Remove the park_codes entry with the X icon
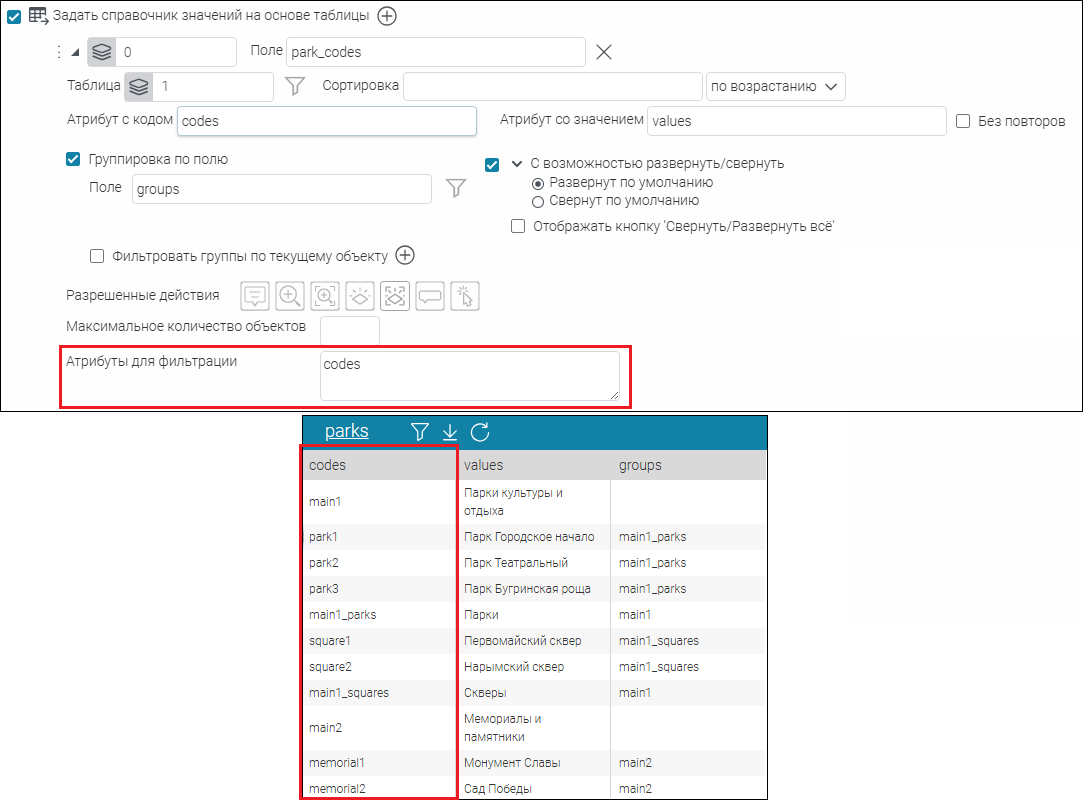Image resolution: width=1083 pixels, height=800 pixels. [x=604, y=52]
